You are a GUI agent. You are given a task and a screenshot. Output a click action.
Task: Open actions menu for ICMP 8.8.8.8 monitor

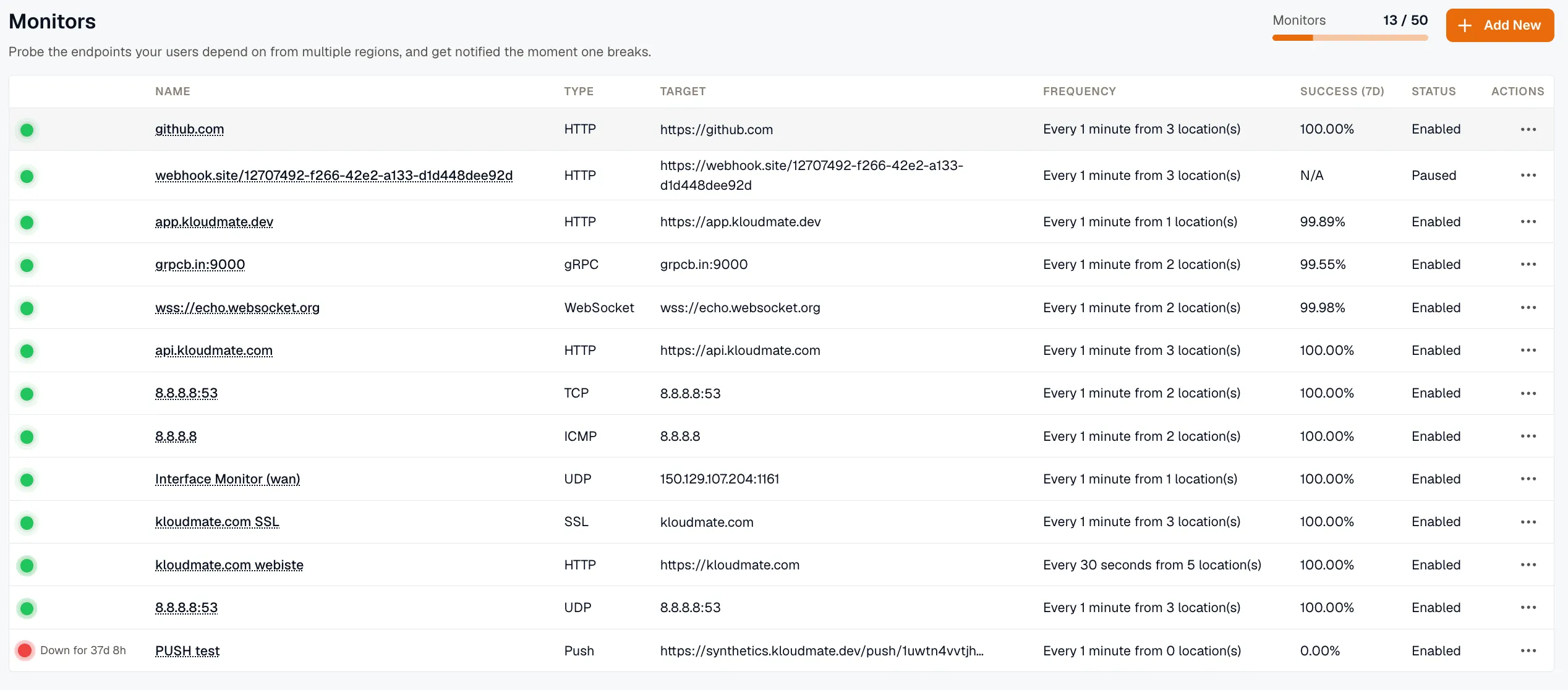(1528, 437)
